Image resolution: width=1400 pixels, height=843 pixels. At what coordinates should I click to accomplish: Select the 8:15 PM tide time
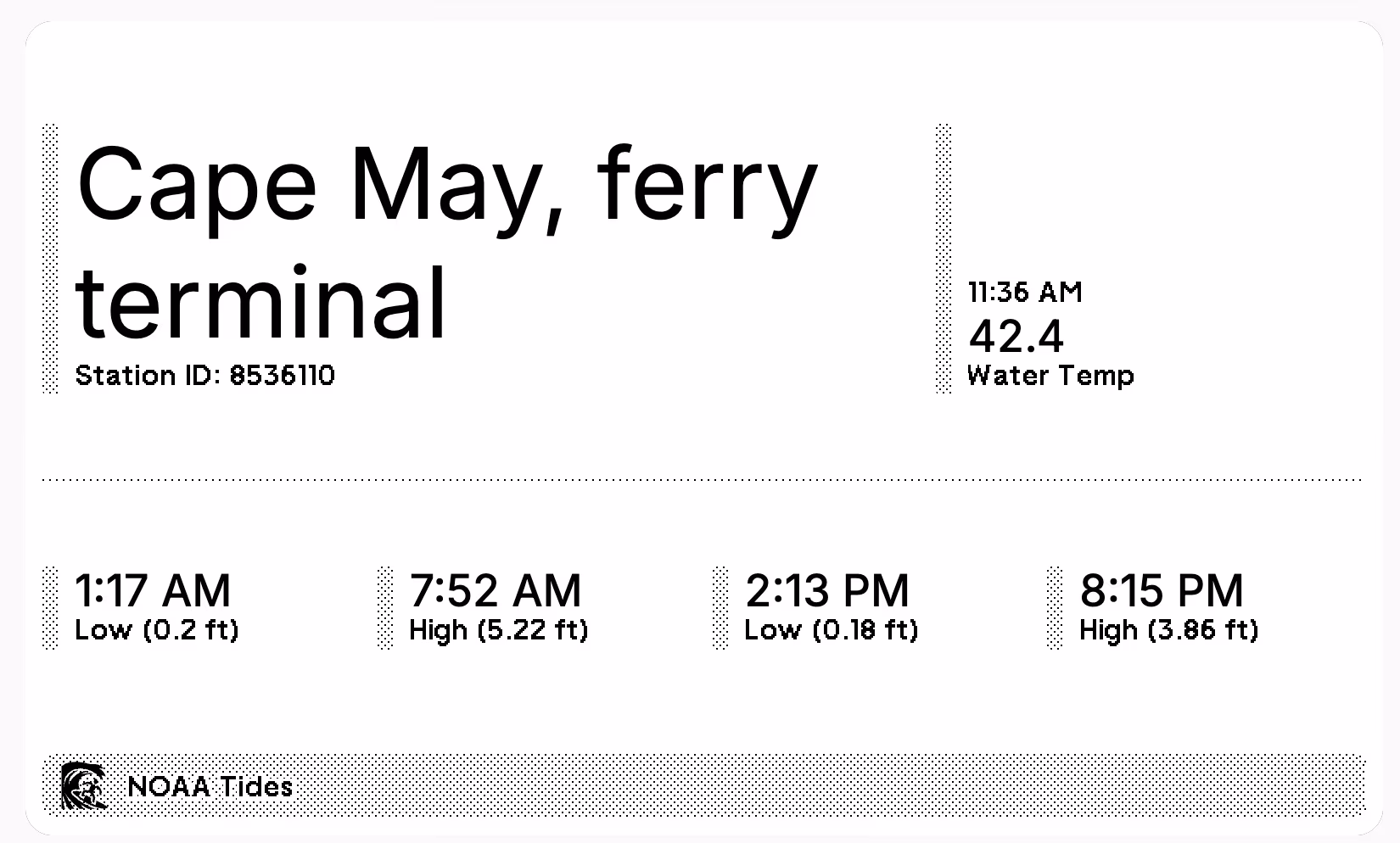[1162, 590]
